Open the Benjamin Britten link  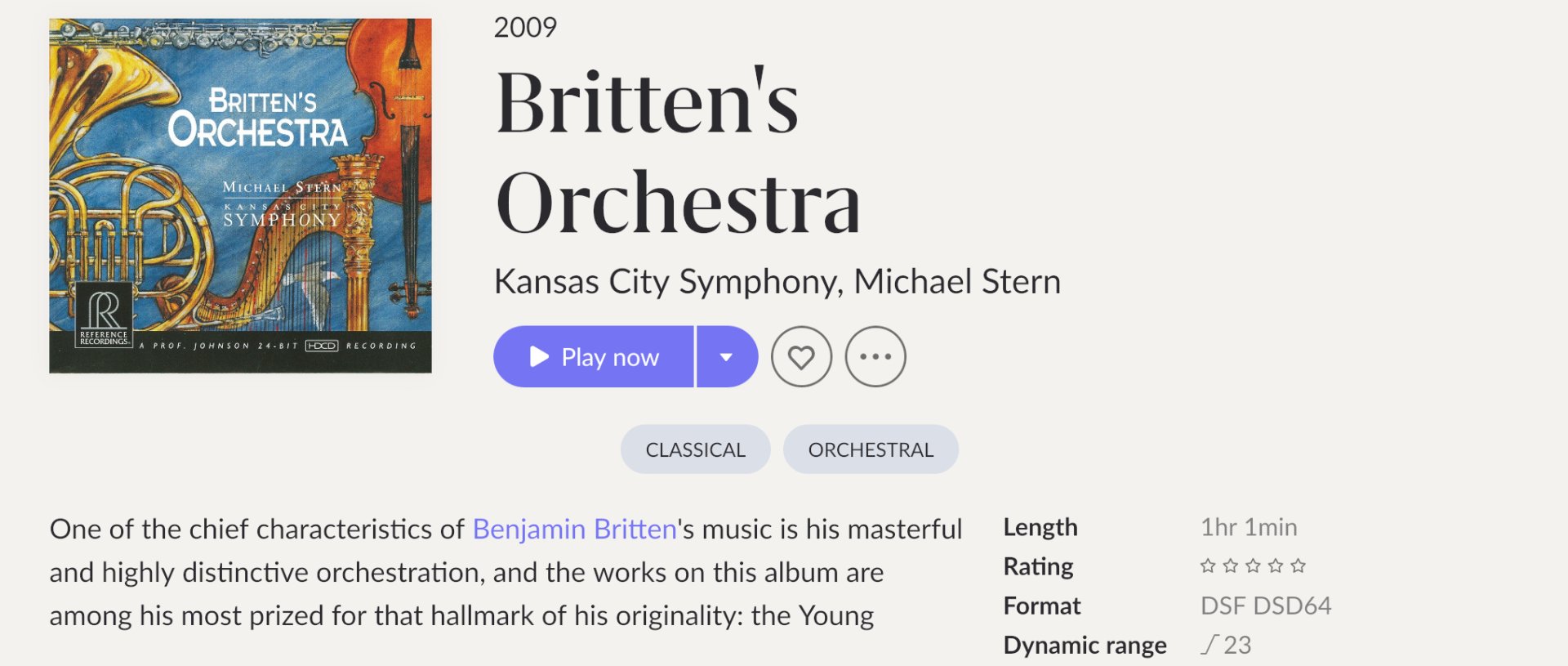tap(575, 529)
